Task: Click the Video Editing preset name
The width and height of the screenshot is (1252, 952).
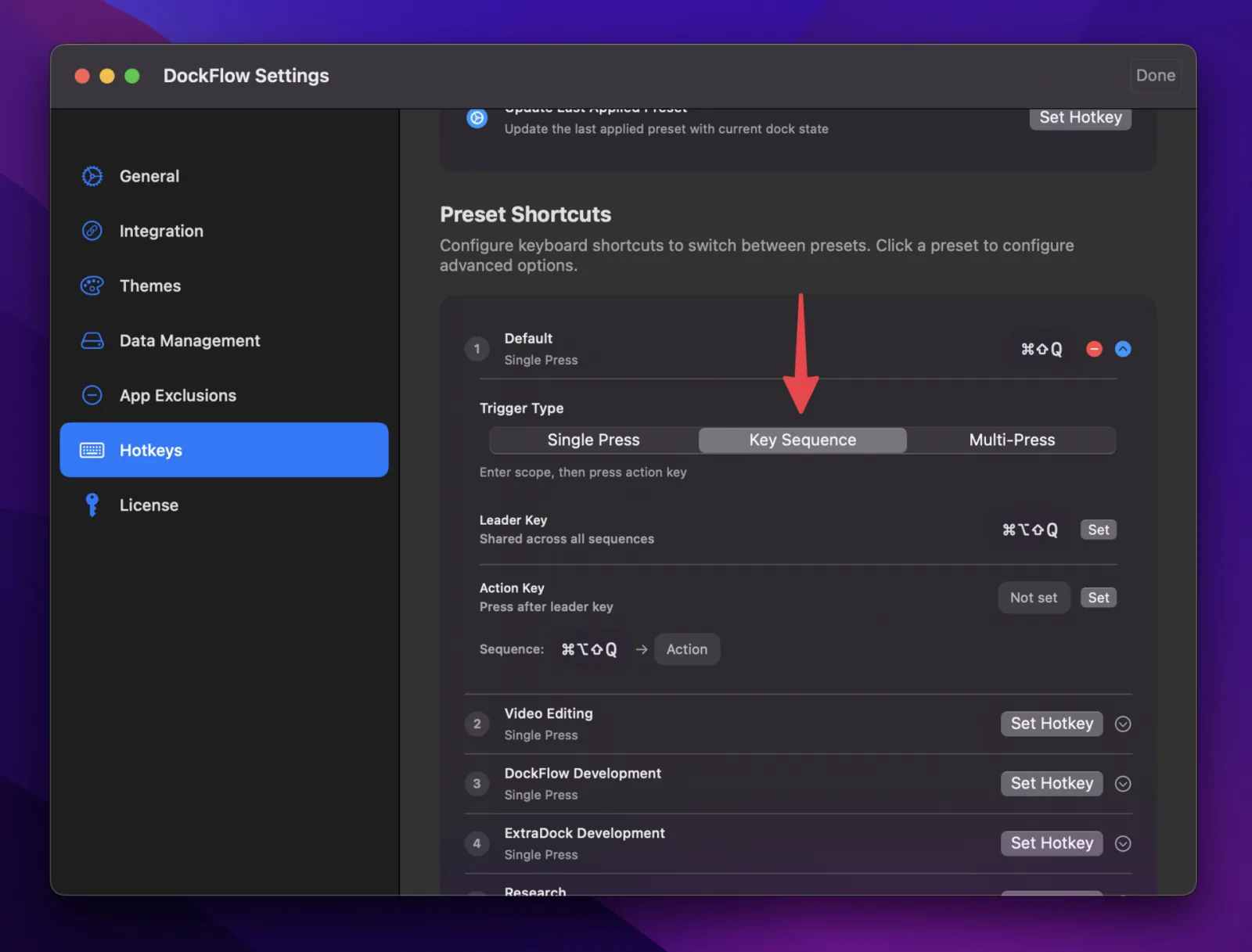Action: pos(549,713)
